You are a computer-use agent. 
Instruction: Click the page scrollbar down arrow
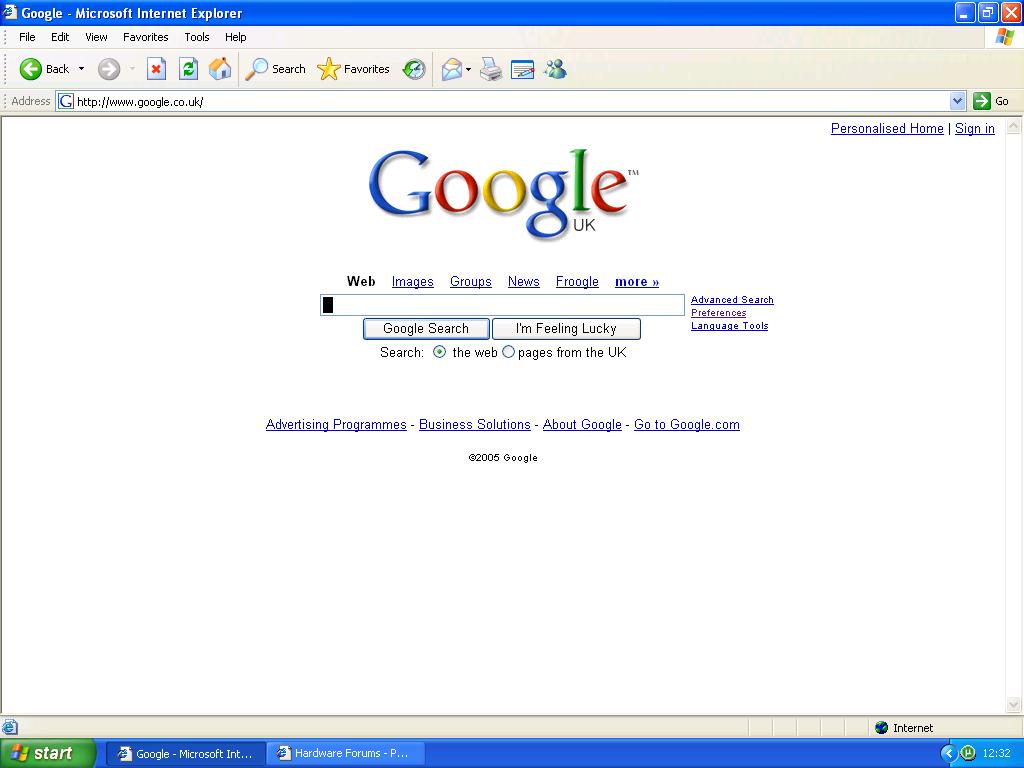click(x=1014, y=705)
